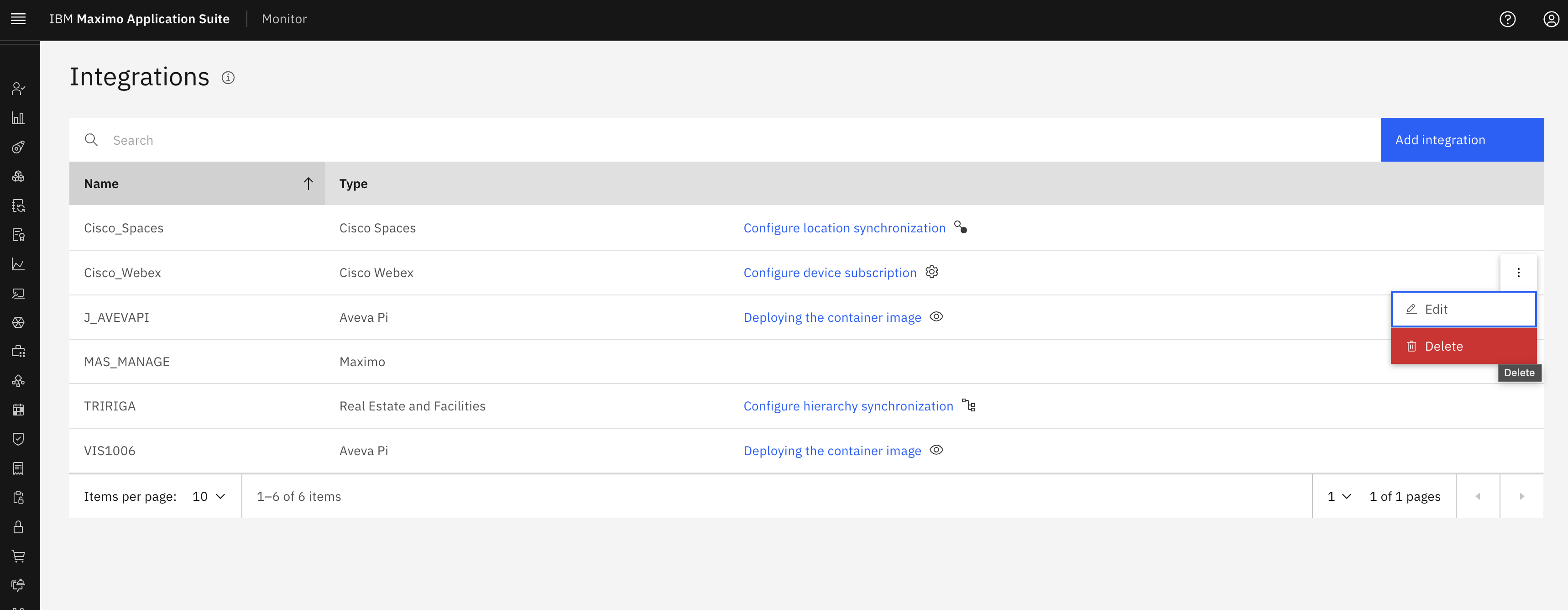
Task: Click the 1 of 1 pages text
Action: pos(1405,497)
